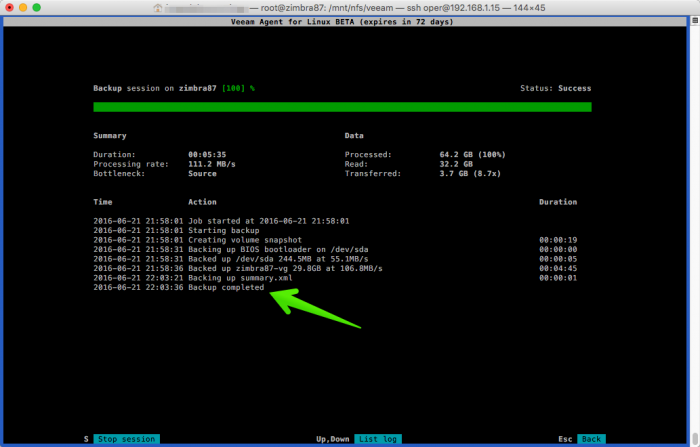Screen dimensions: 700x447
Task: Click the 'Backup session on zimbra87' heading
Action: coord(154,88)
